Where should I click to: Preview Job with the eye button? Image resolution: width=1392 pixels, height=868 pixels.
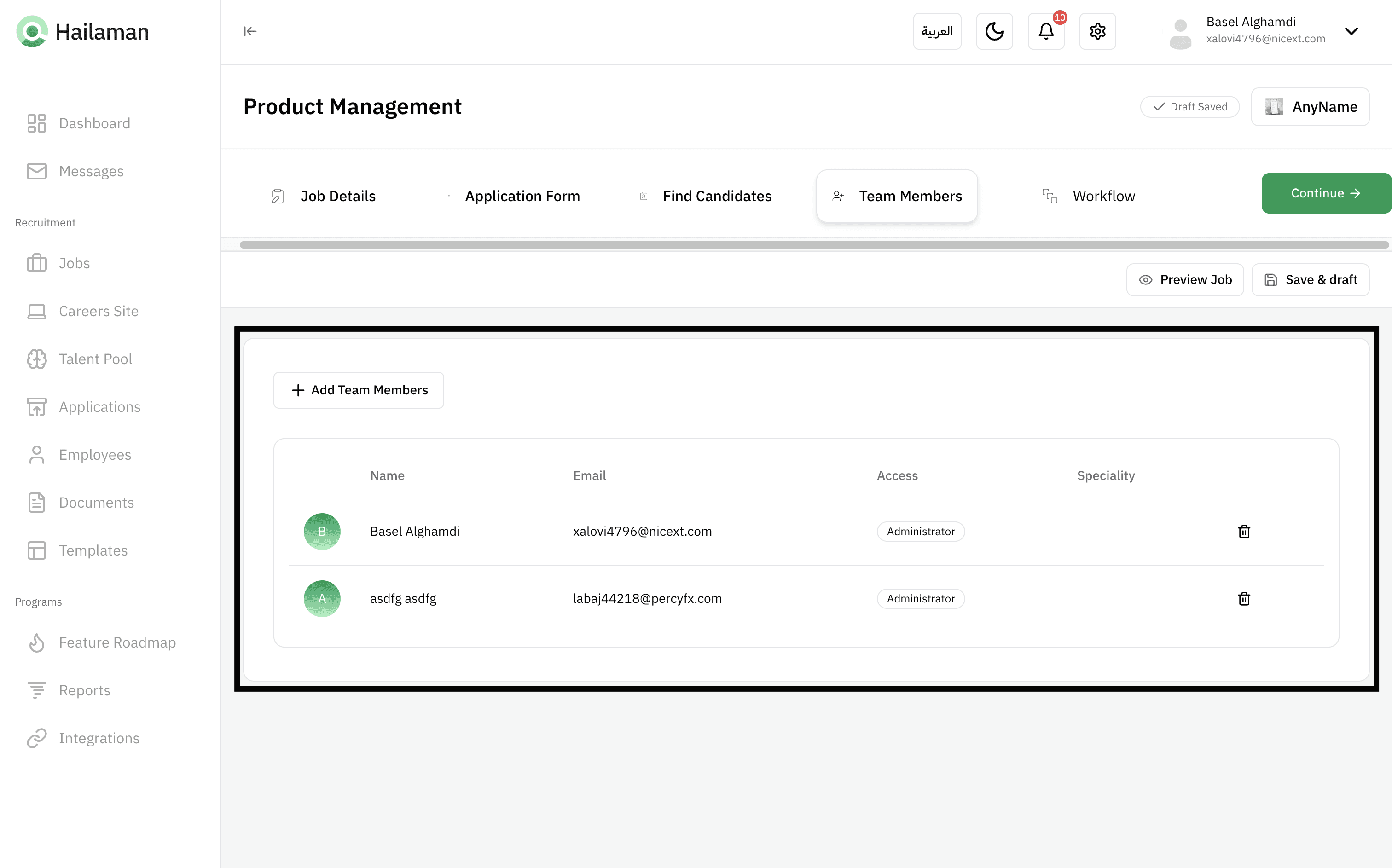[x=1185, y=279]
